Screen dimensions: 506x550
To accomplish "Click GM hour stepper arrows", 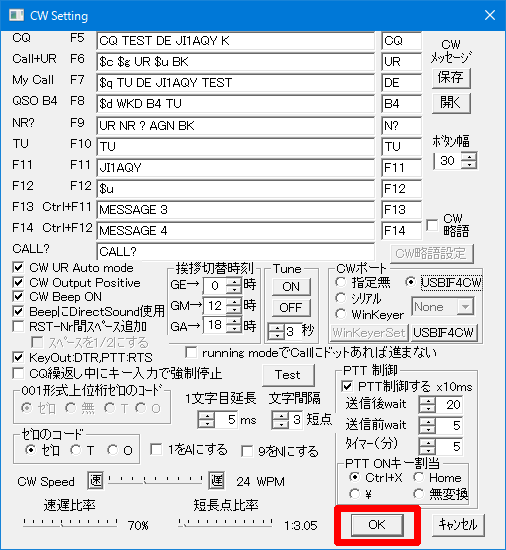I will click(x=234, y=306).
